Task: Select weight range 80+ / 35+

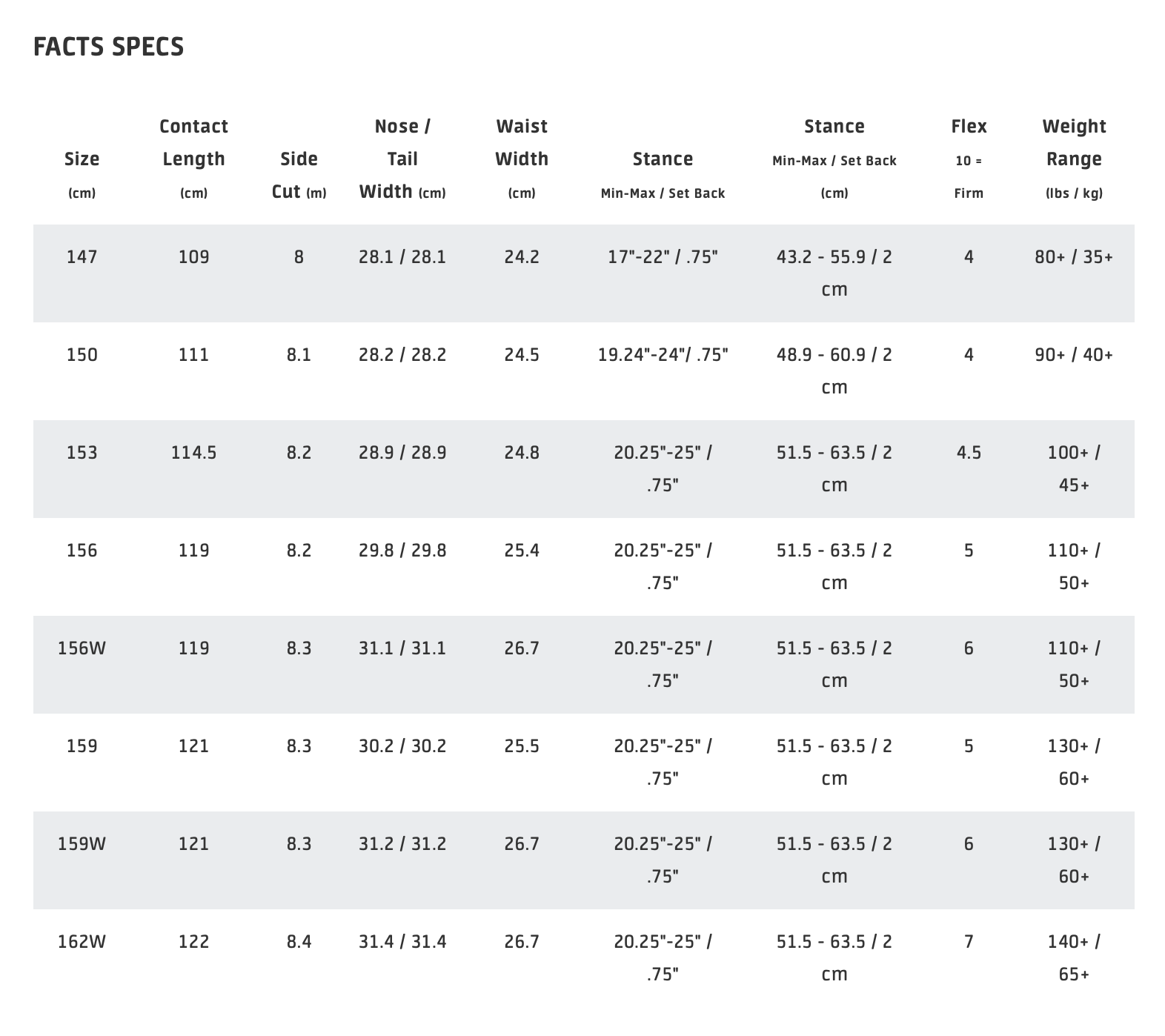Action: click(1074, 257)
